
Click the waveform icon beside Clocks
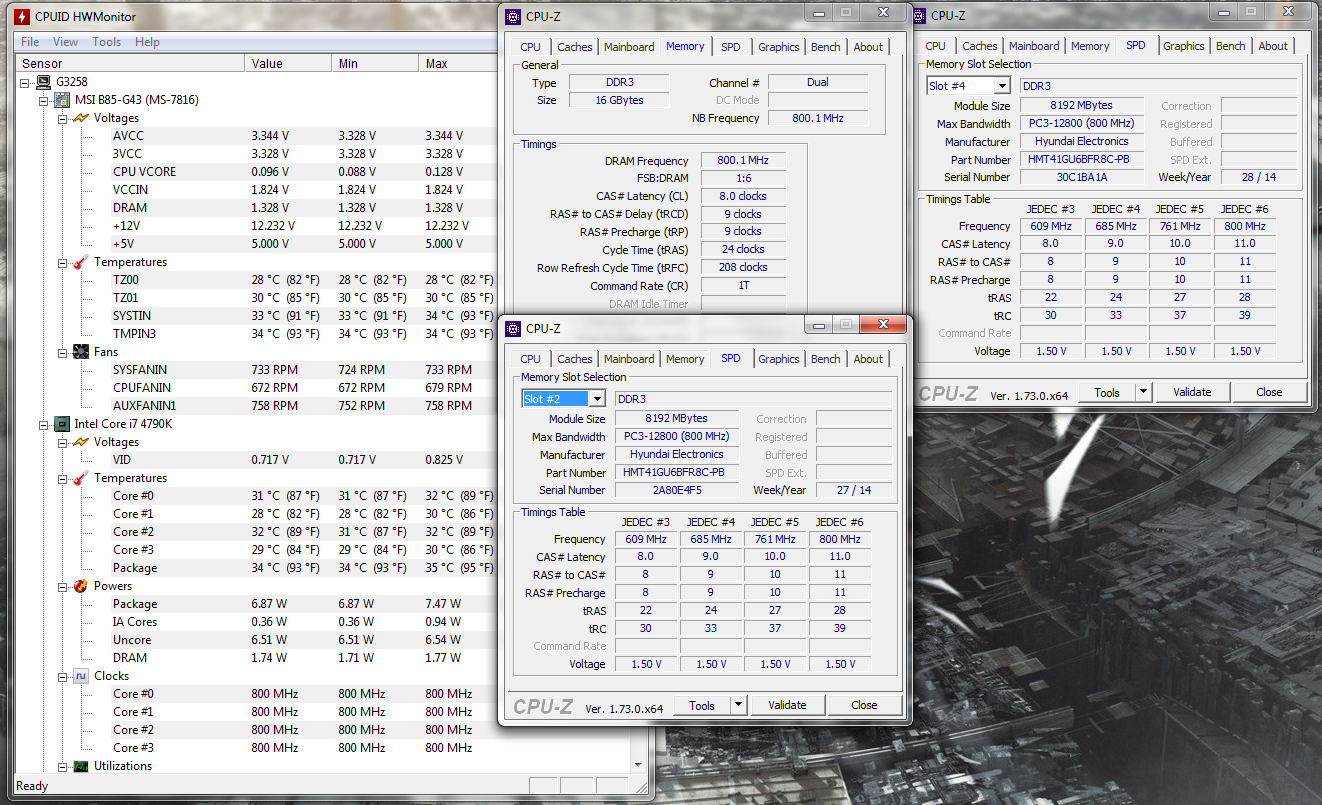pyautogui.click(x=80, y=676)
